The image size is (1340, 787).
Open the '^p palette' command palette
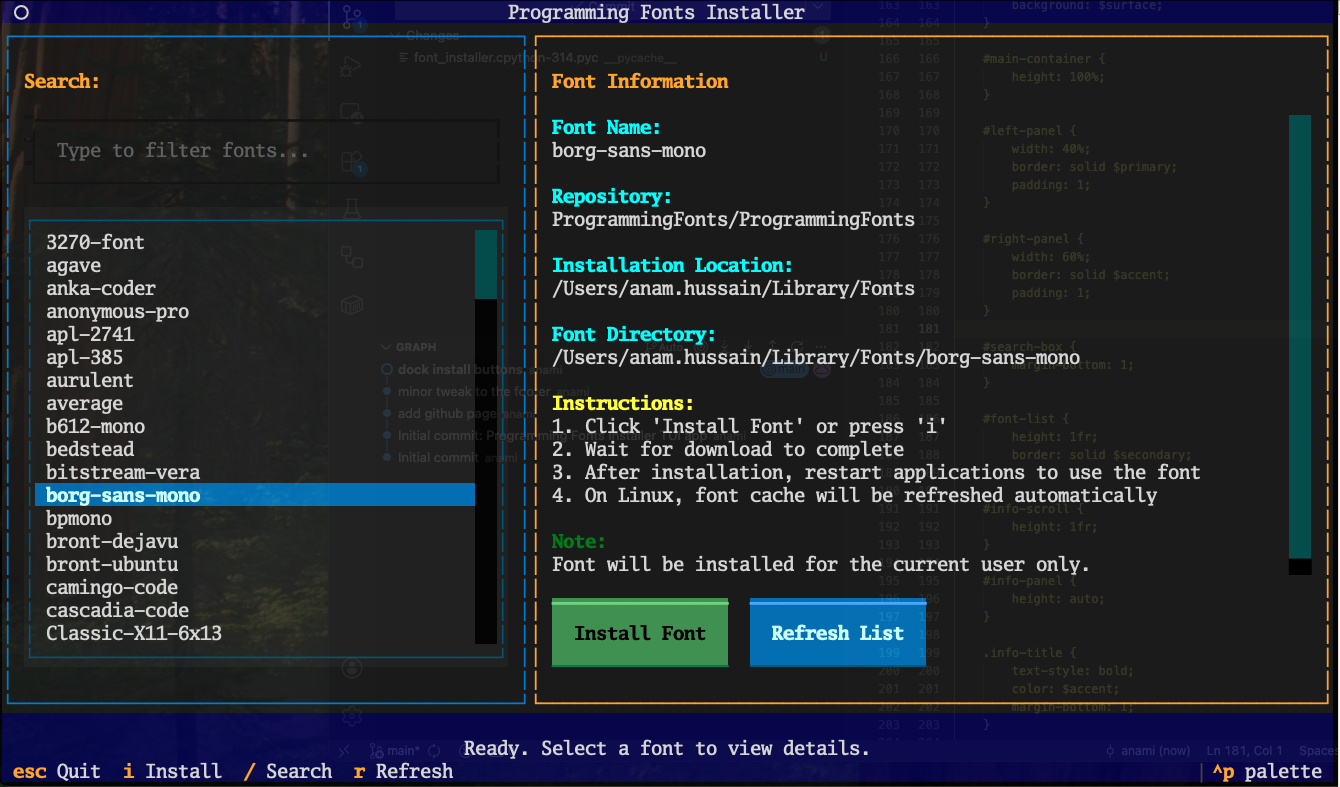click(1267, 771)
